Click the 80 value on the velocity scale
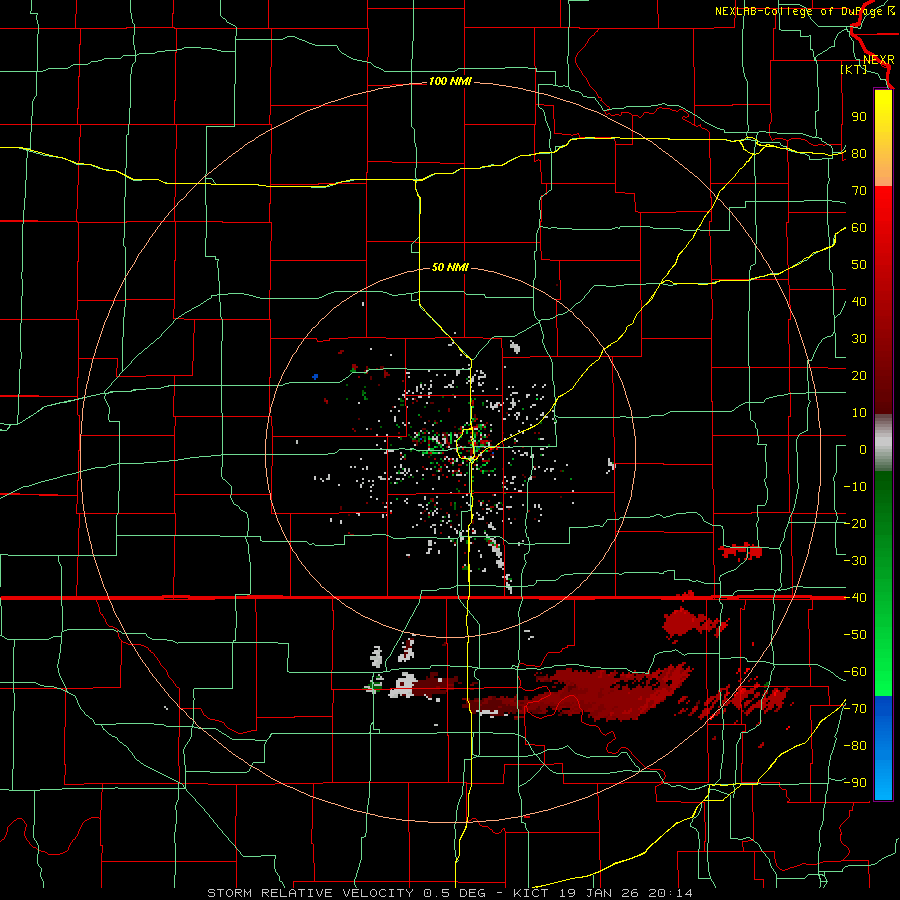The width and height of the screenshot is (900, 900). tap(859, 154)
